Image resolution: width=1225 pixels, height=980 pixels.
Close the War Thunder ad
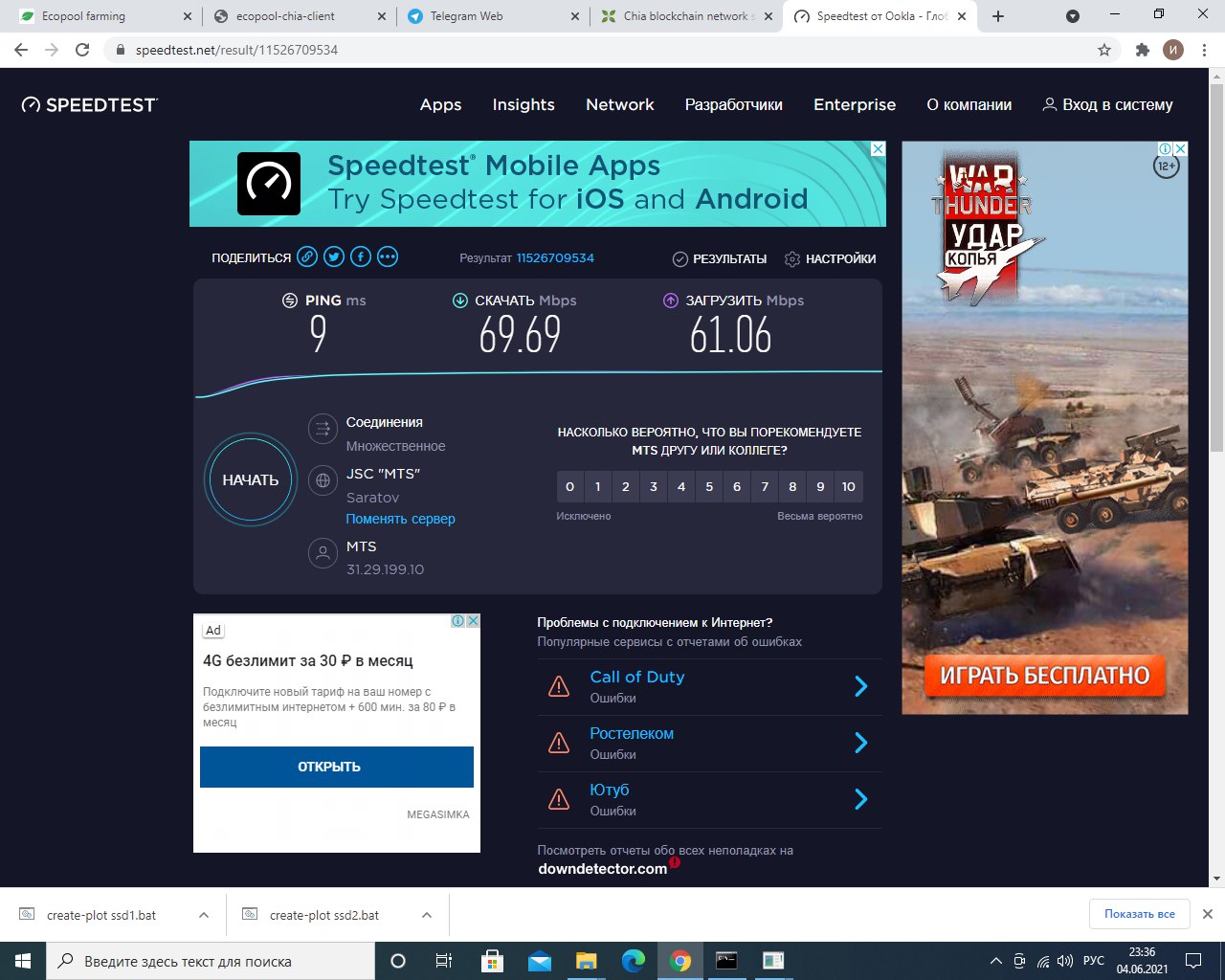click(x=1181, y=148)
